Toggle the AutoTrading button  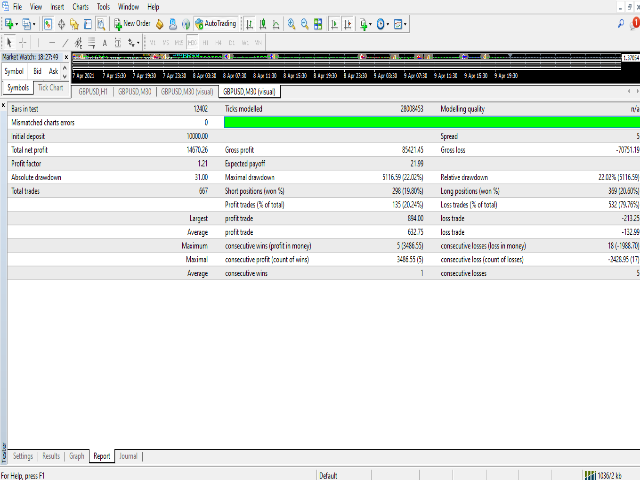(216, 23)
